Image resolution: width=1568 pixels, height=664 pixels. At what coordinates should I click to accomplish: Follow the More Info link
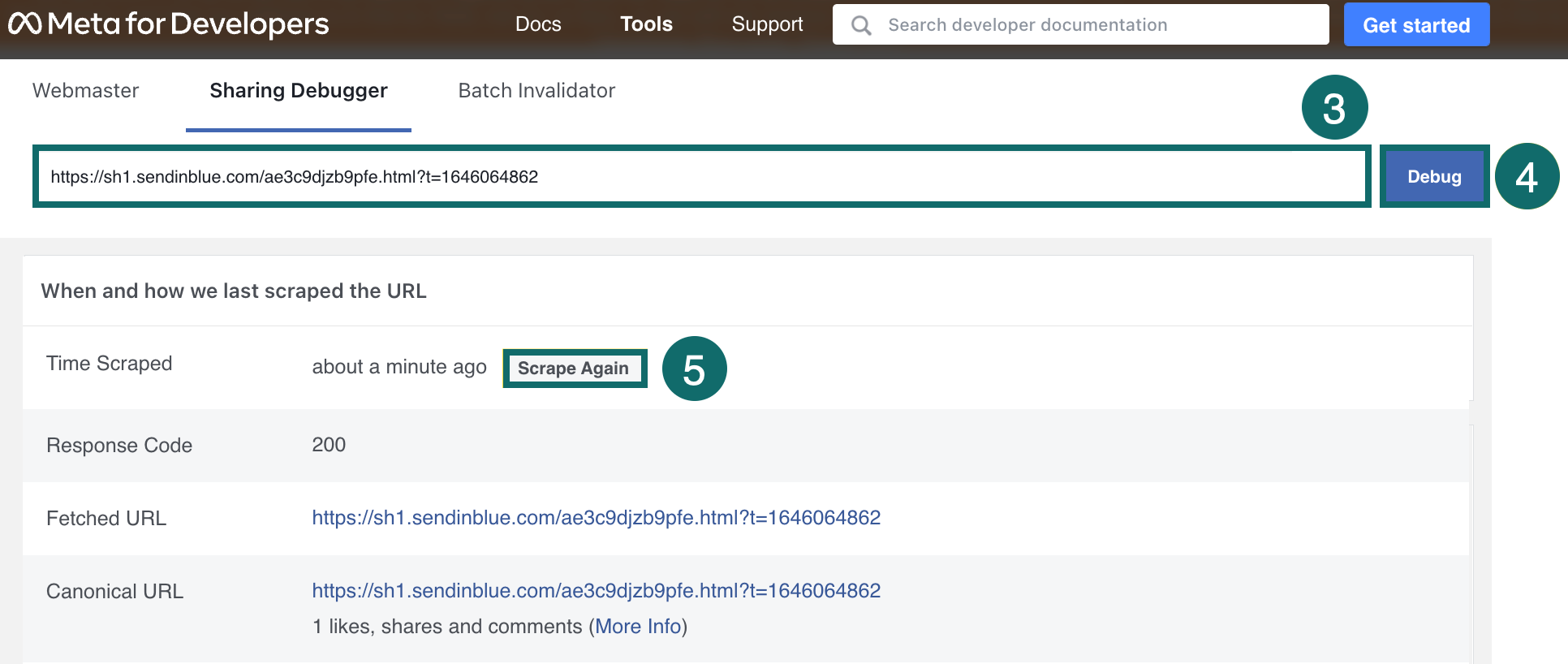638,627
